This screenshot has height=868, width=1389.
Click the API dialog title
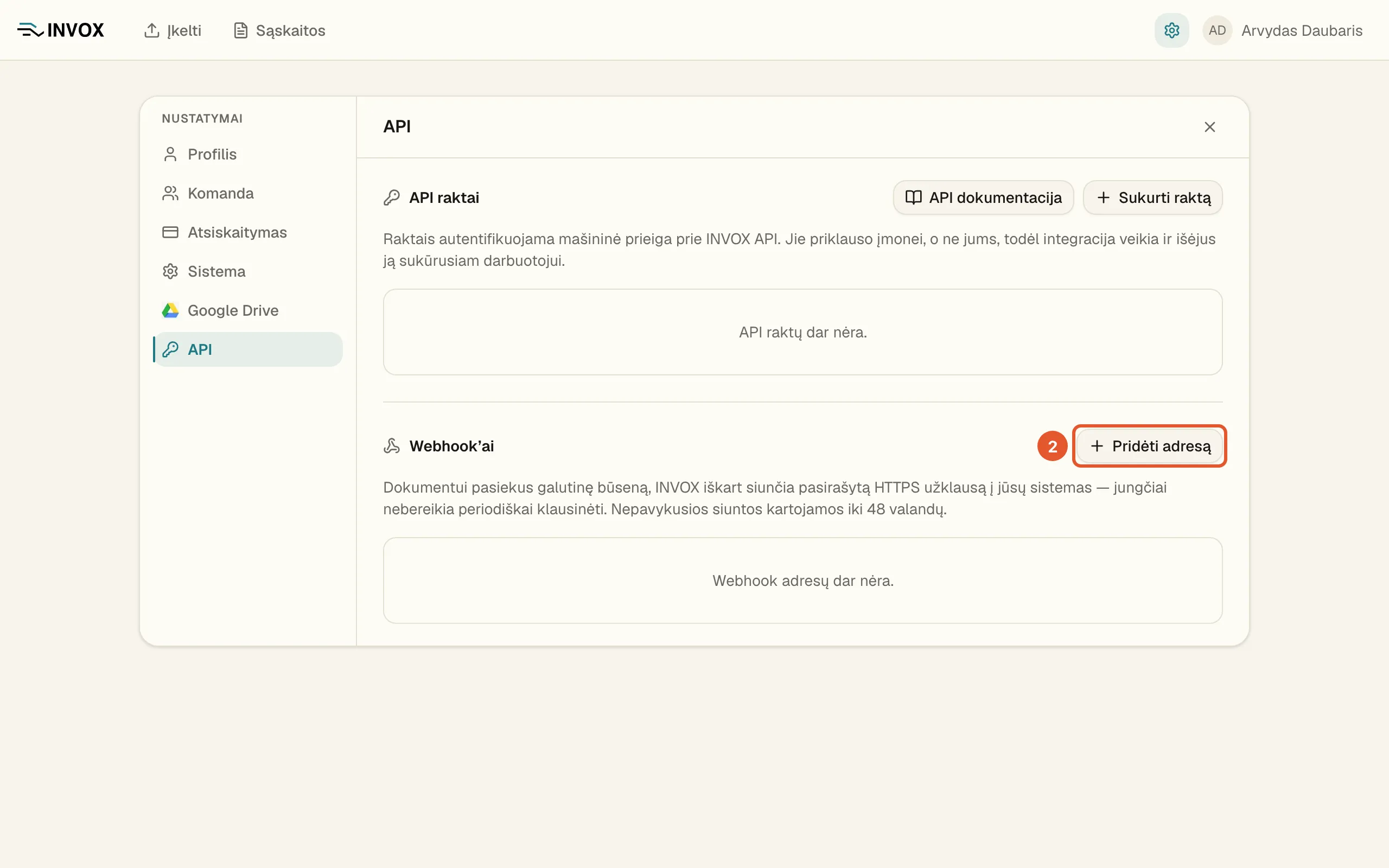point(397,126)
